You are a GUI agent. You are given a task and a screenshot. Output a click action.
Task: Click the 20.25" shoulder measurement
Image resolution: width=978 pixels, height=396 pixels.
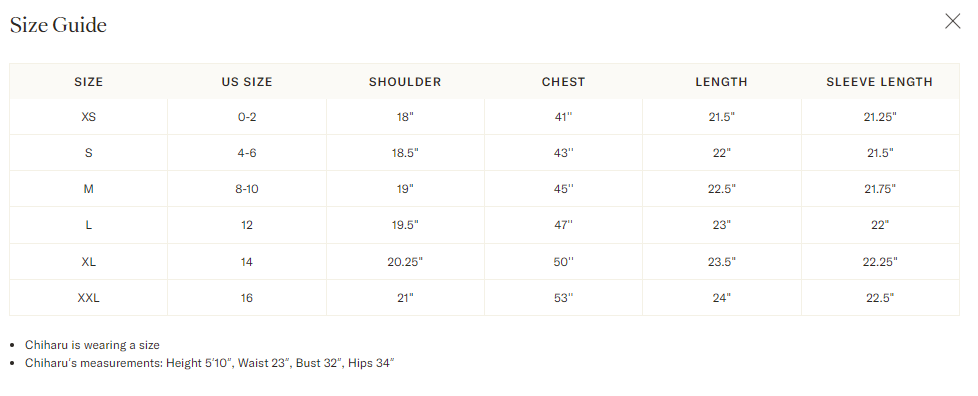405,262
